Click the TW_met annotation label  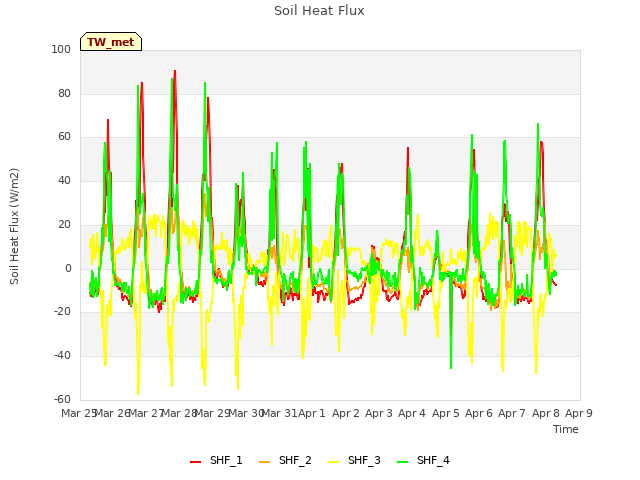111,42
